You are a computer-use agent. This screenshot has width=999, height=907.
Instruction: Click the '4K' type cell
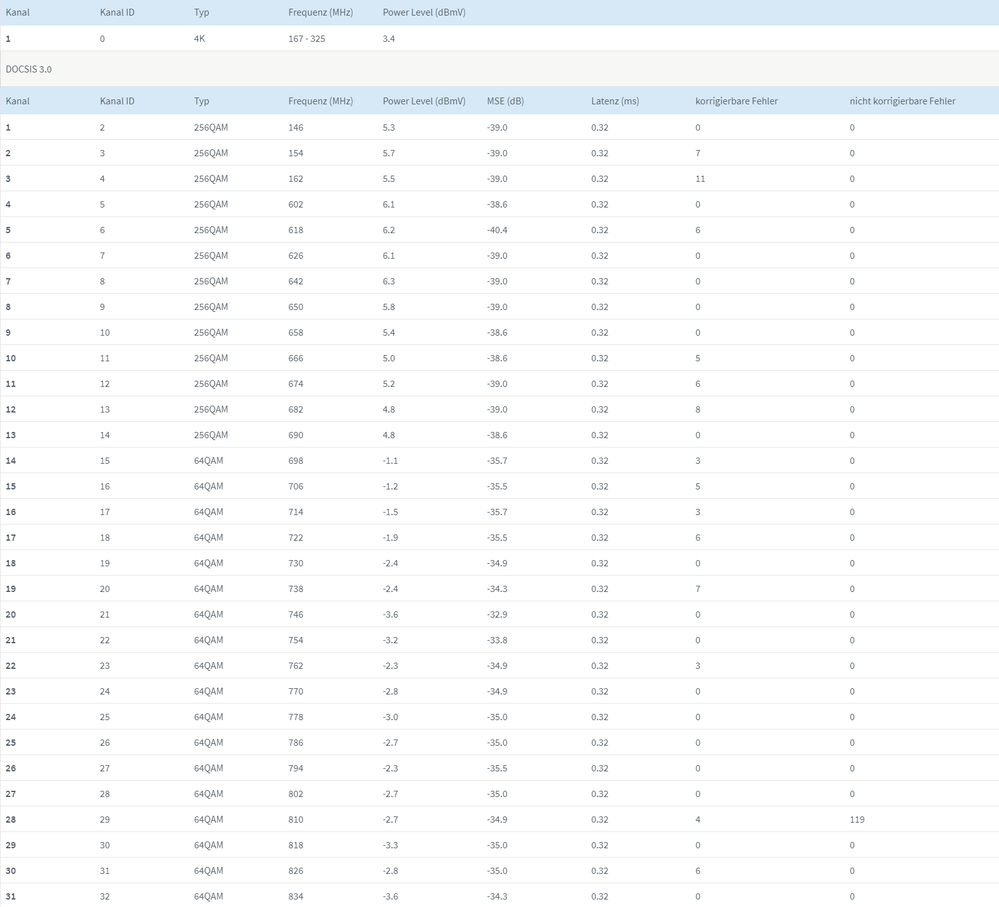tap(199, 39)
